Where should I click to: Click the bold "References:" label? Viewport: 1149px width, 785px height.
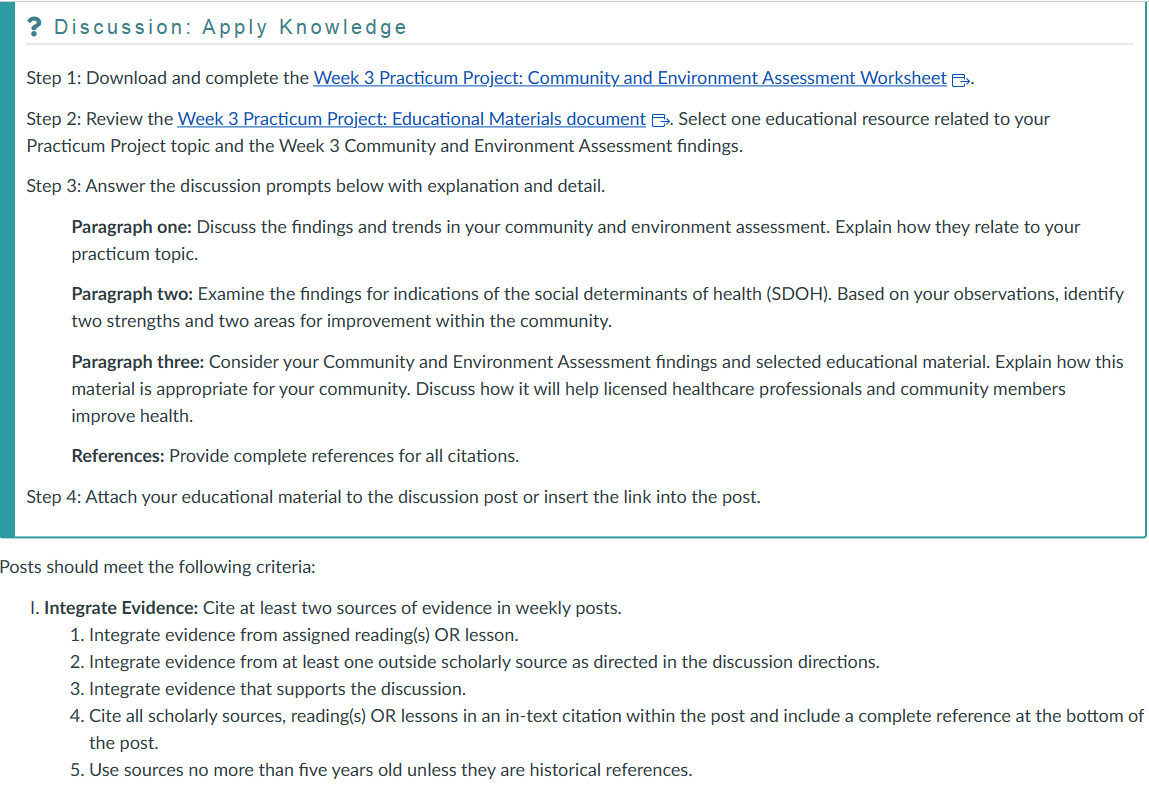pos(117,456)
